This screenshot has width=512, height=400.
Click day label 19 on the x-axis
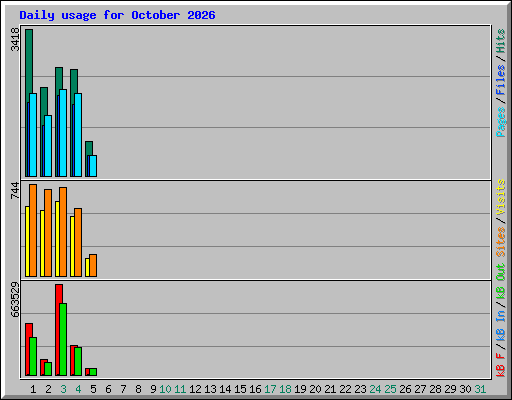point(300,389)
